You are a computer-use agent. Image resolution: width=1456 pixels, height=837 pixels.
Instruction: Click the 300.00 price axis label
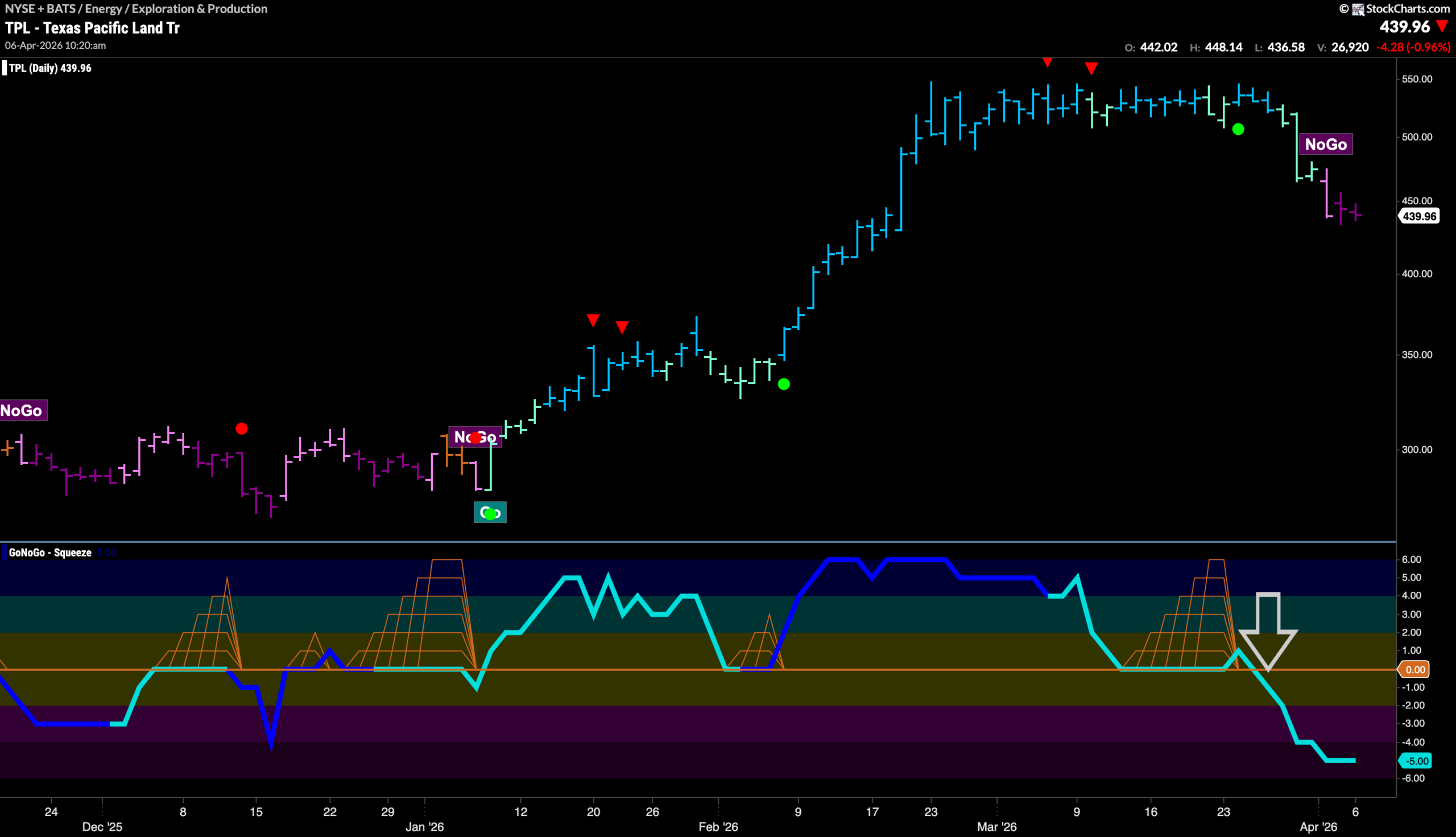point(1416,450)
